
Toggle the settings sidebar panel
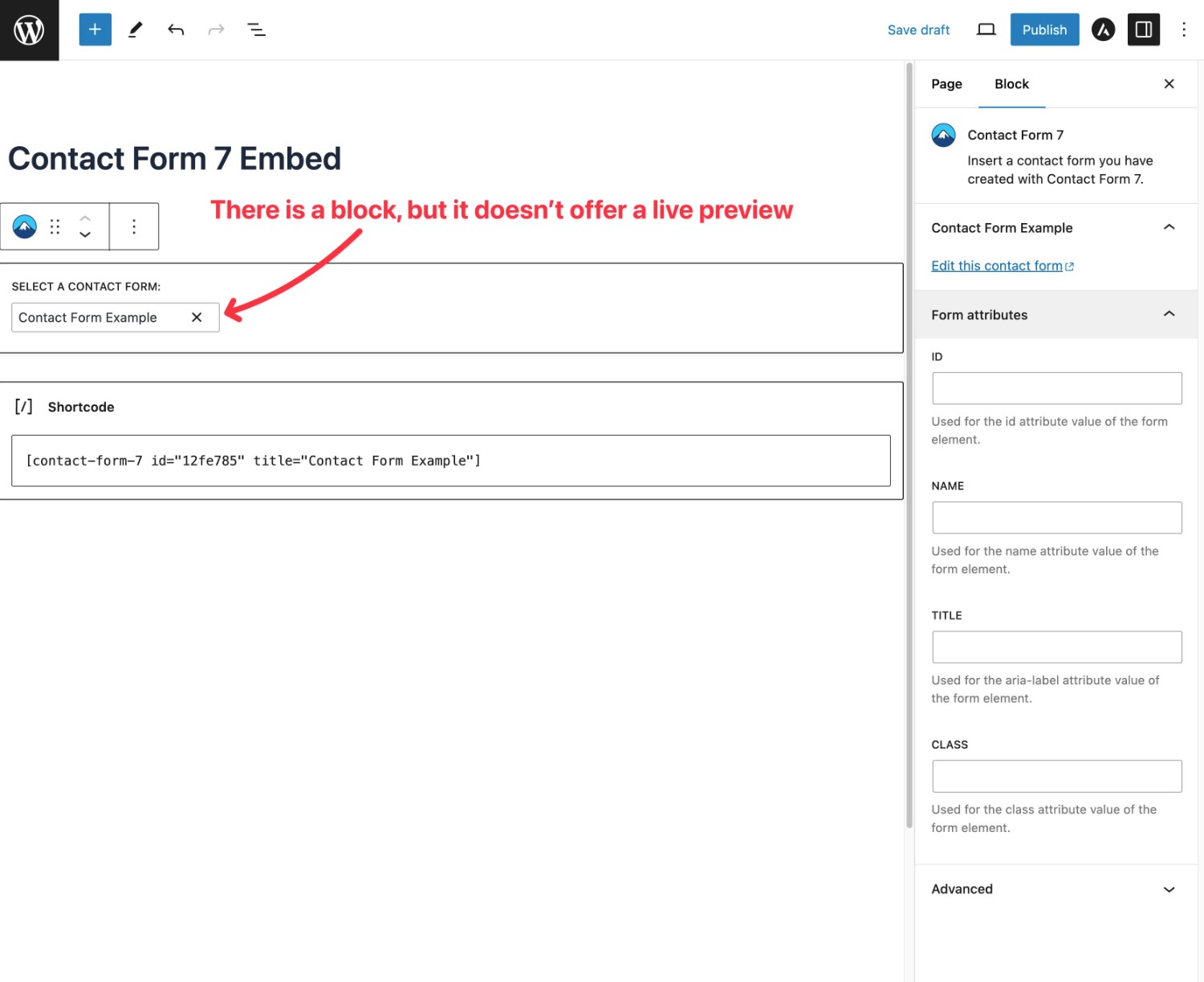(1143, 30)
